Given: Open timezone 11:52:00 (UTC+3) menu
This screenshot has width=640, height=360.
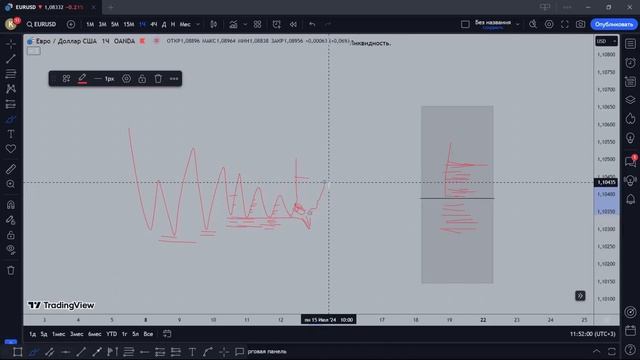Looking at the screenshot, I should click(x=592, y=334).
